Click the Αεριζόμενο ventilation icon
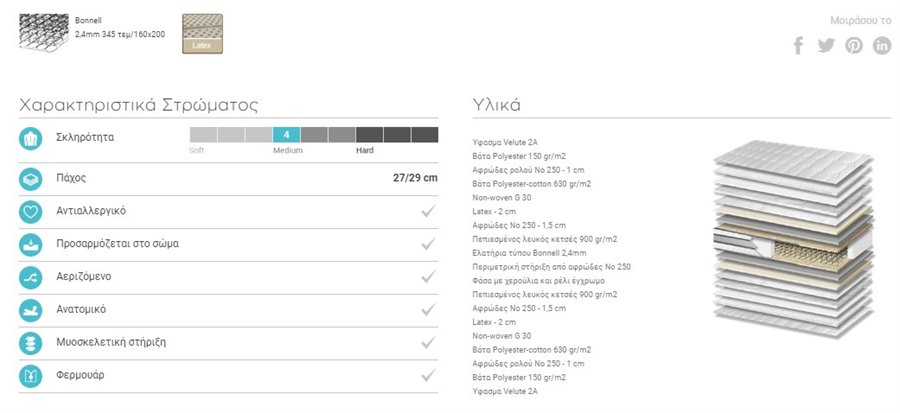Viewport: 900px width, 413px height. point(30,278)
